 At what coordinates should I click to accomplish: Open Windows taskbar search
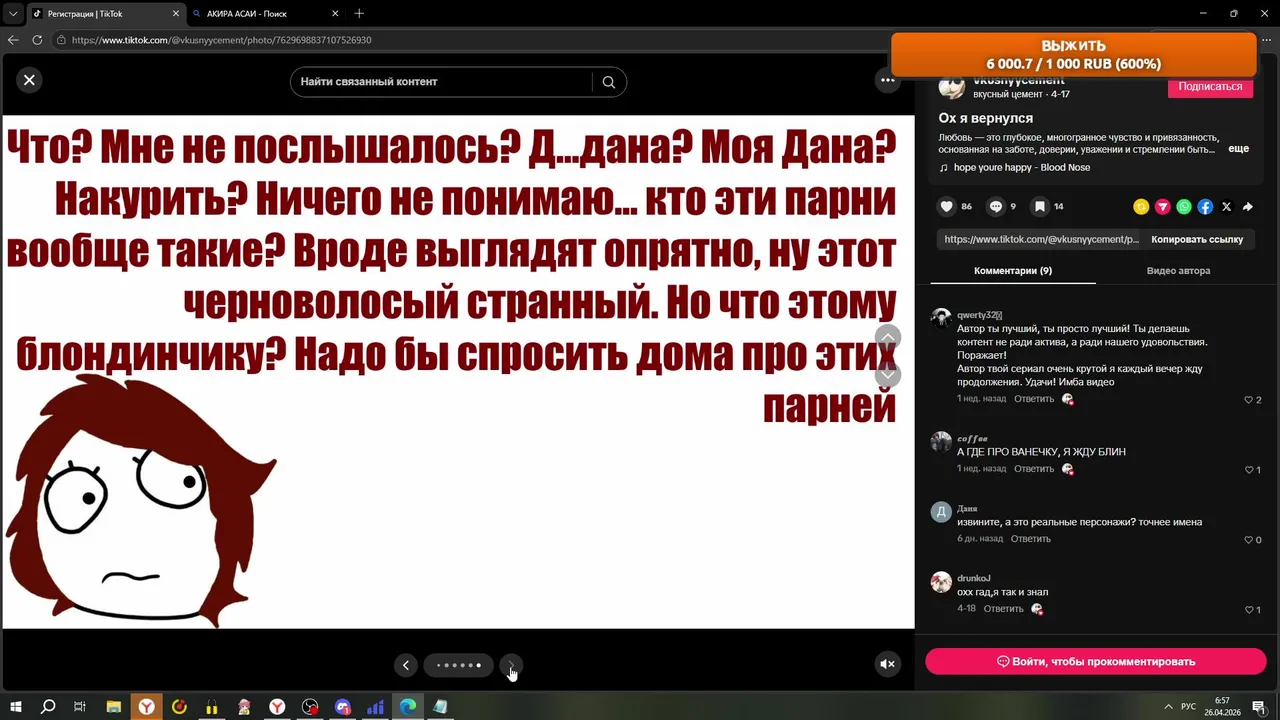(x=48, y=707)
